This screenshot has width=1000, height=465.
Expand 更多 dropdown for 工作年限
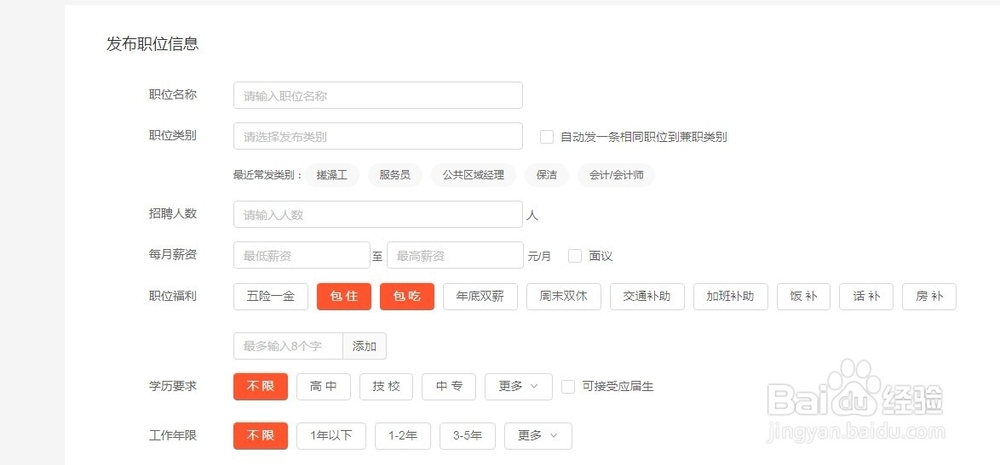click(538, 436)
